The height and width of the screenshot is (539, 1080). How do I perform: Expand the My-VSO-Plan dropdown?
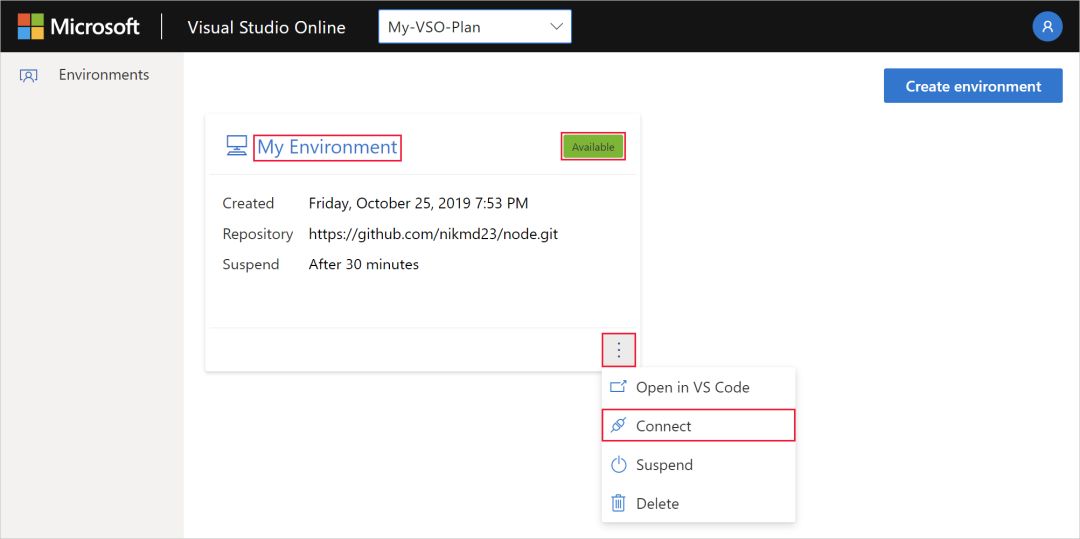coord(475,27)
